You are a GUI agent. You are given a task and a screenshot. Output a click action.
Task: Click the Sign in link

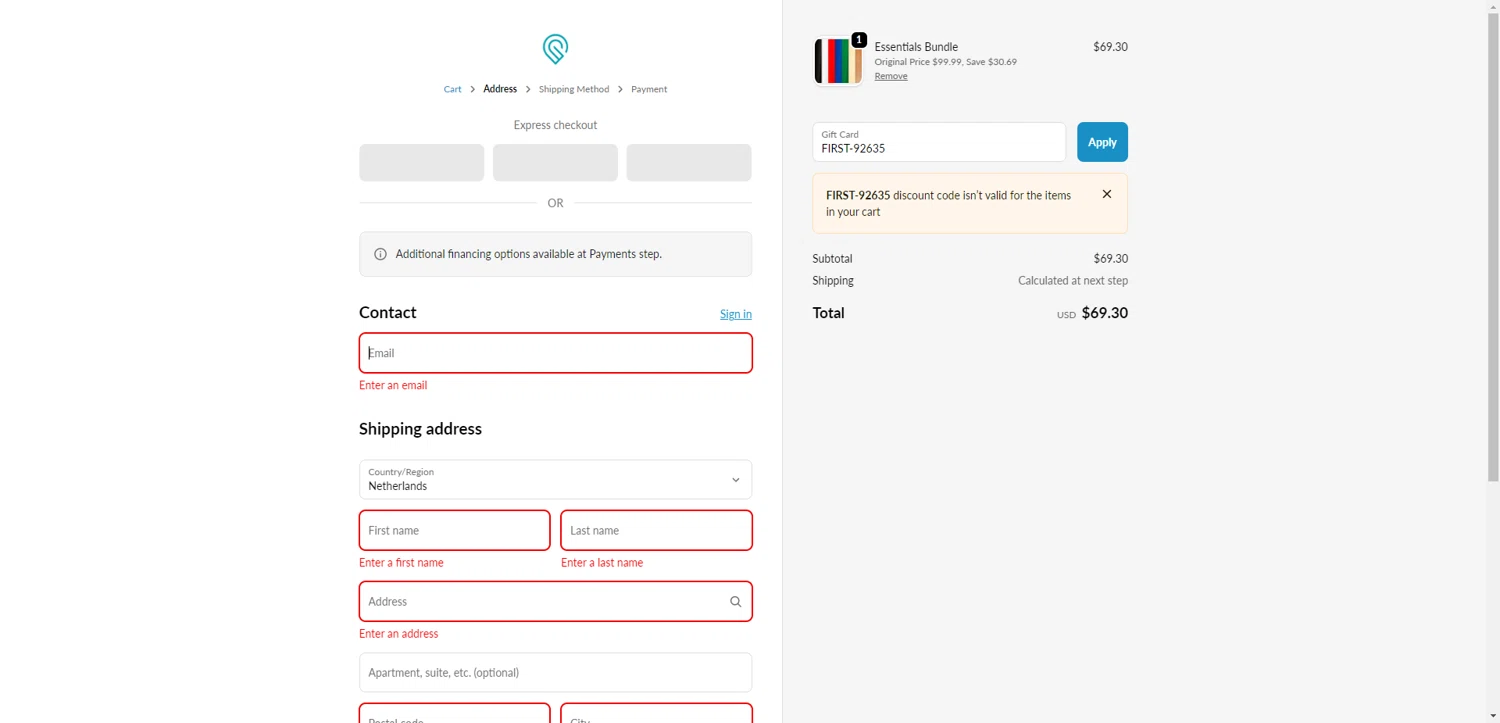pyautogui.click(x=735, y=314)
